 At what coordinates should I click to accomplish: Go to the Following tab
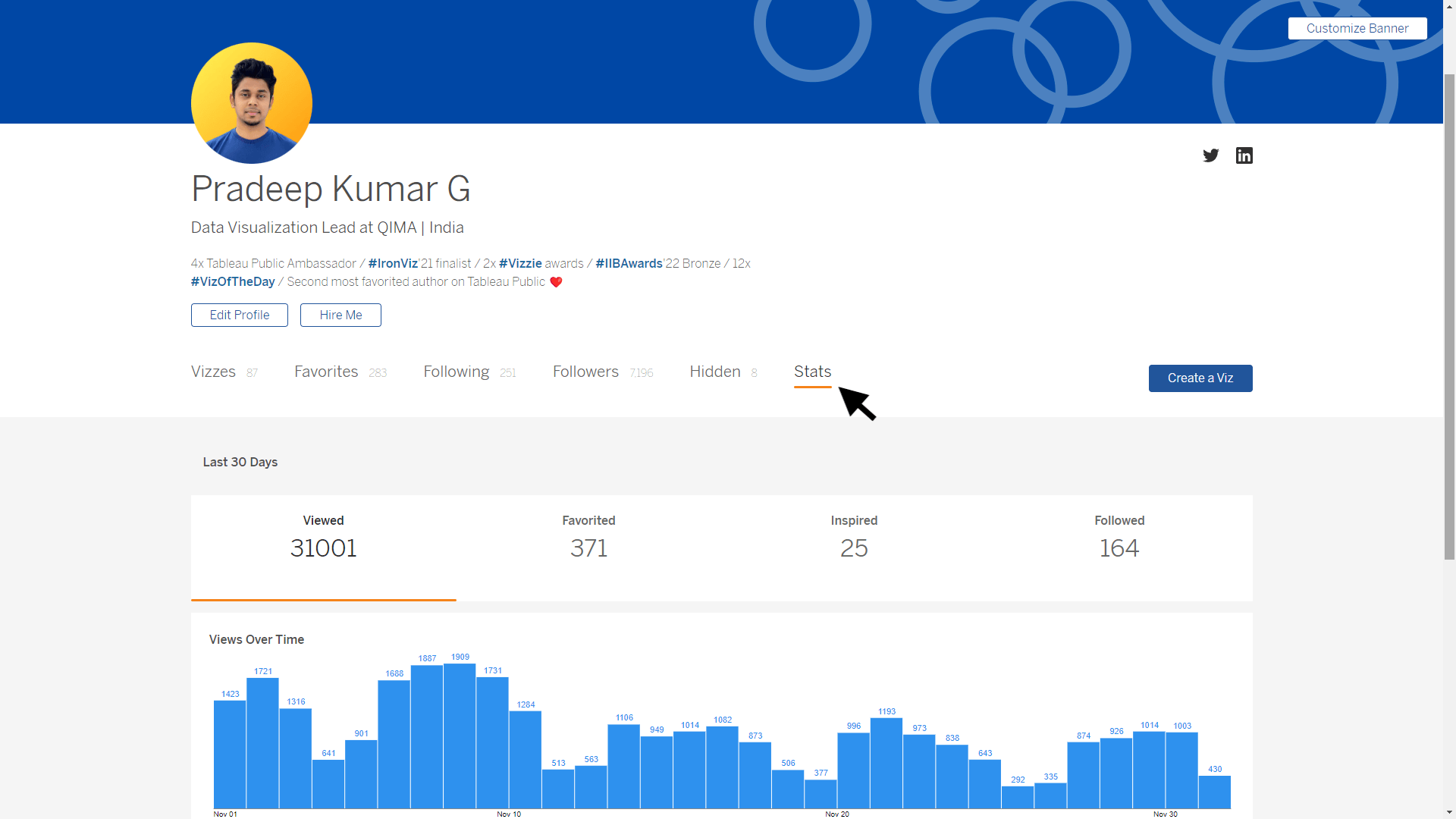click(x=456, y=372)
